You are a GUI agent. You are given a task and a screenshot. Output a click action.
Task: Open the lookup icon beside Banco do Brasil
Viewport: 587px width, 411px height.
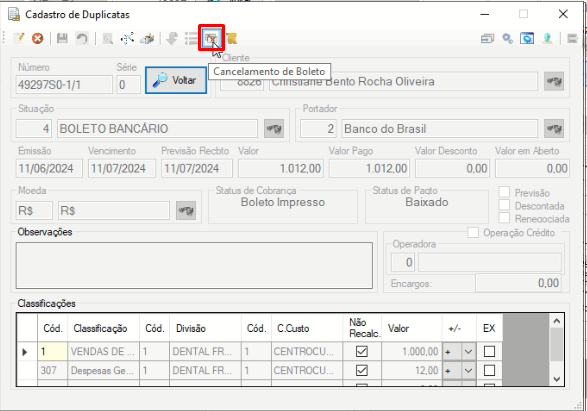(x=554, y=129)
